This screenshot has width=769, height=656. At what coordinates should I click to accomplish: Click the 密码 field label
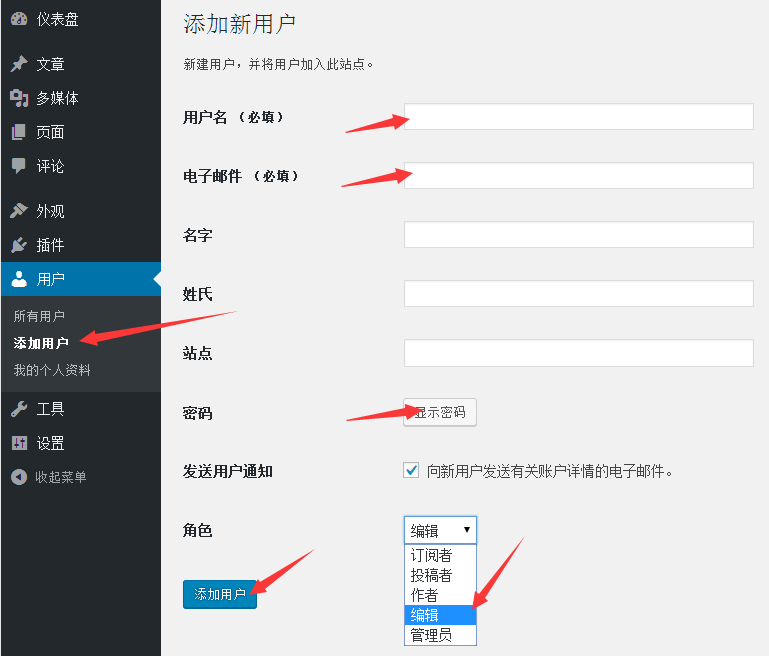pyautogui.click(x=197, y=413)
